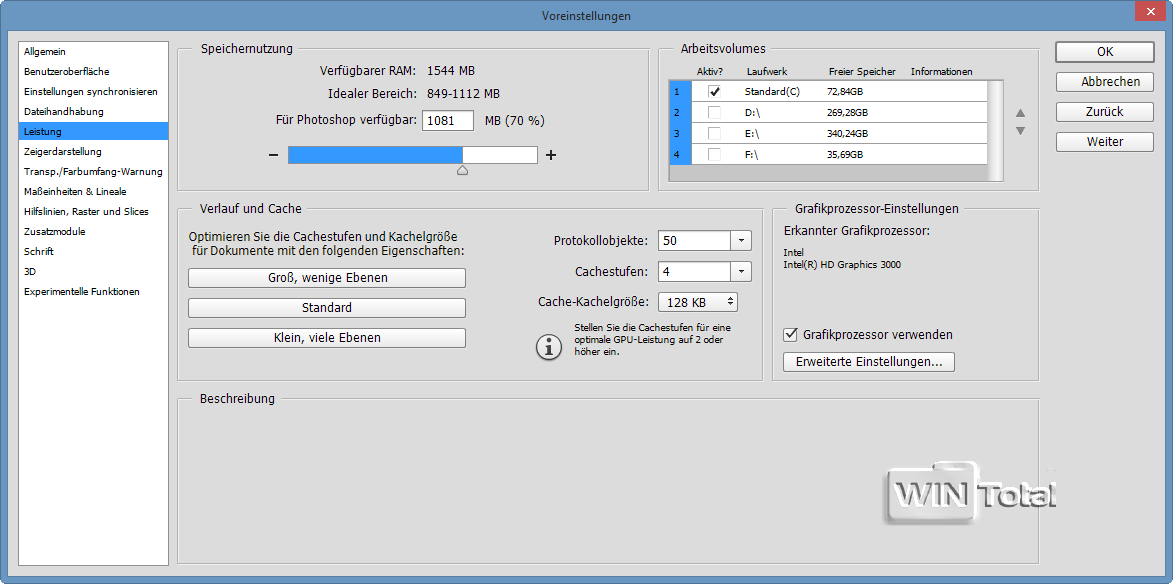Open the Protokollobjekte dropdown
The width and height of the screenshot is (1173, 584).
click(x=740, y=241)
